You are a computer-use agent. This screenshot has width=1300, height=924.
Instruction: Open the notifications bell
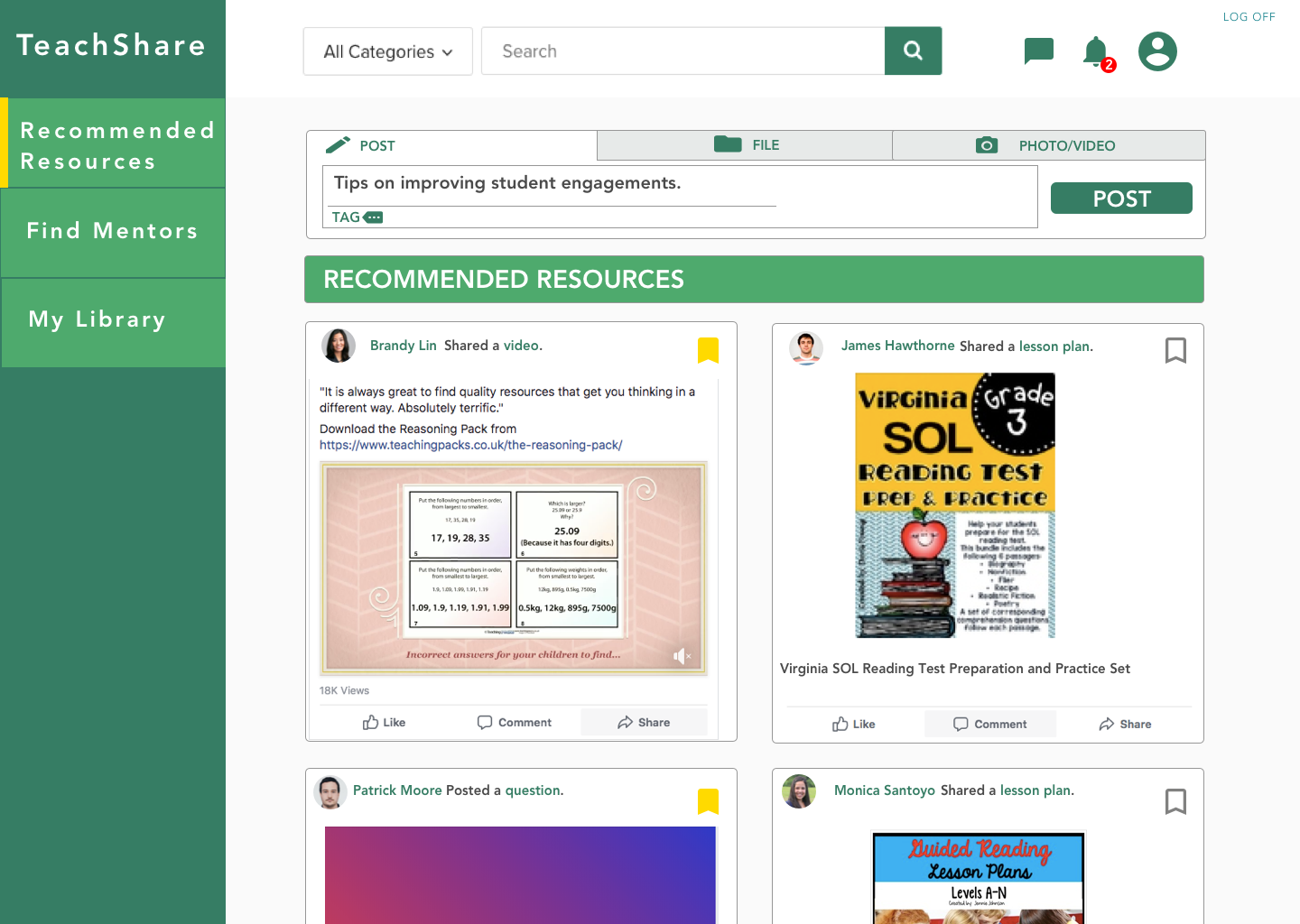point(1096,51)
